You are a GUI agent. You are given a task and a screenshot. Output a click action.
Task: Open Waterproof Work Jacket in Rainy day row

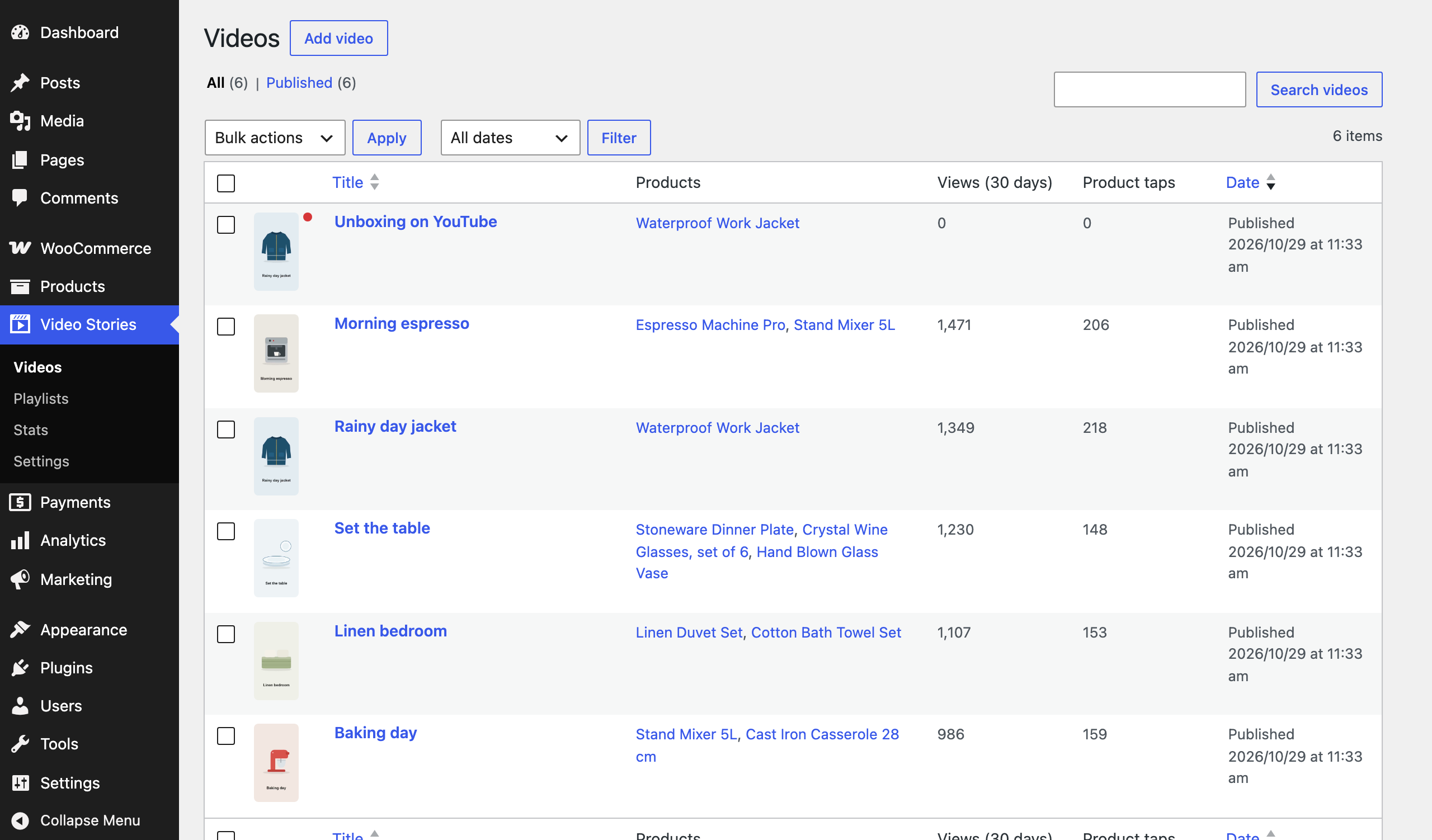coord(717,428)
